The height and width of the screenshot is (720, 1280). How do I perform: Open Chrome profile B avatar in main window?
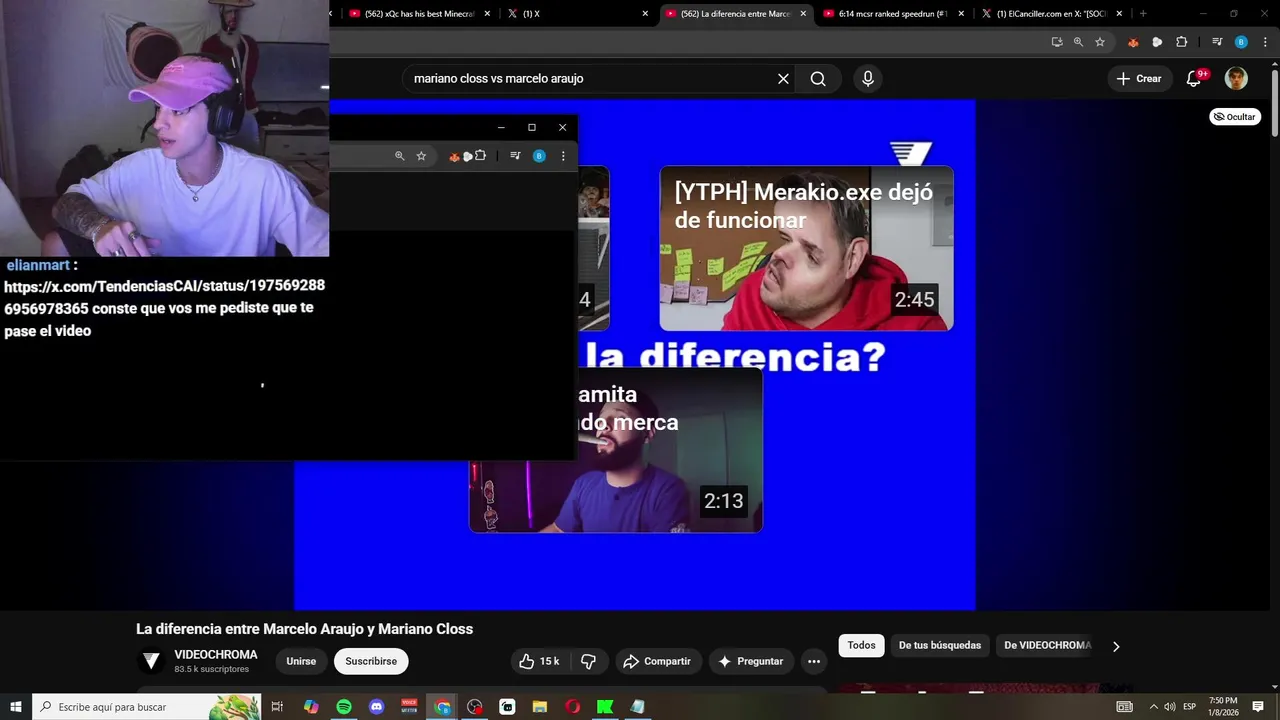pos(1241,42)
